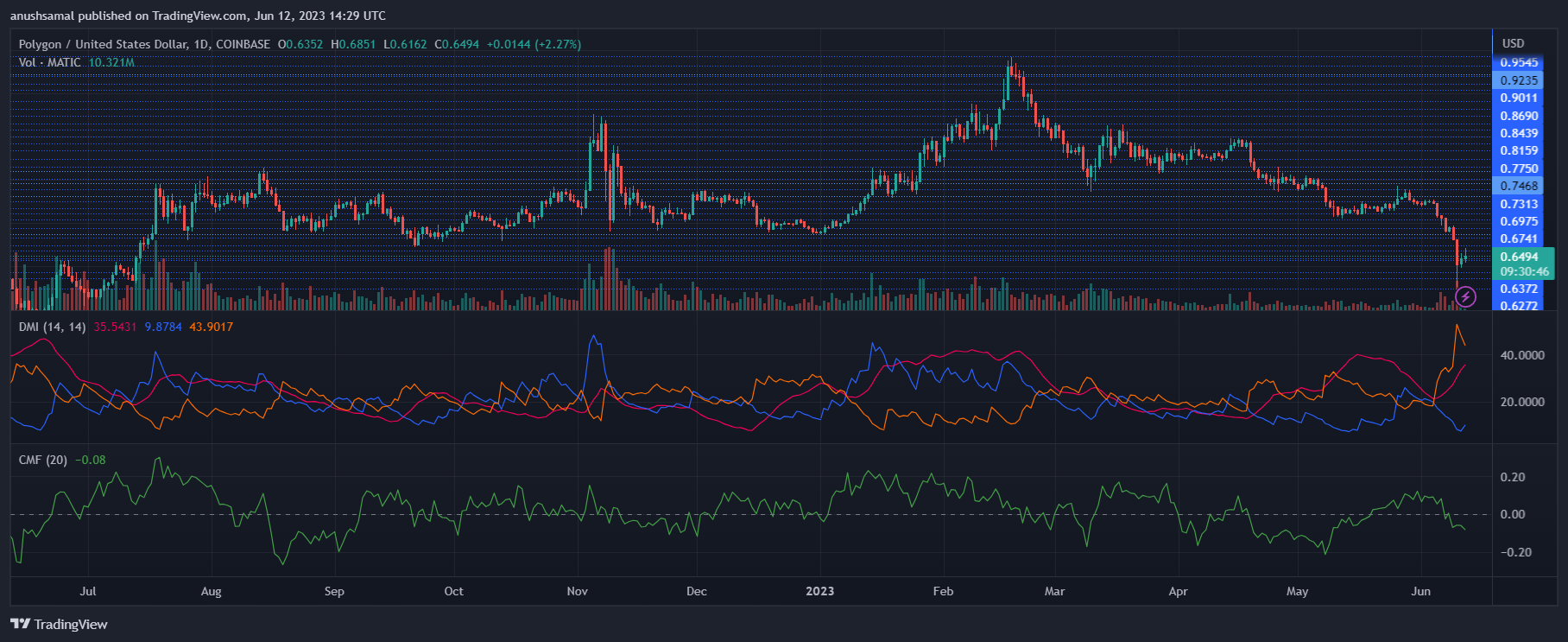
Task: Click the orange DMI value 43.9017
Action: [211, 327]
